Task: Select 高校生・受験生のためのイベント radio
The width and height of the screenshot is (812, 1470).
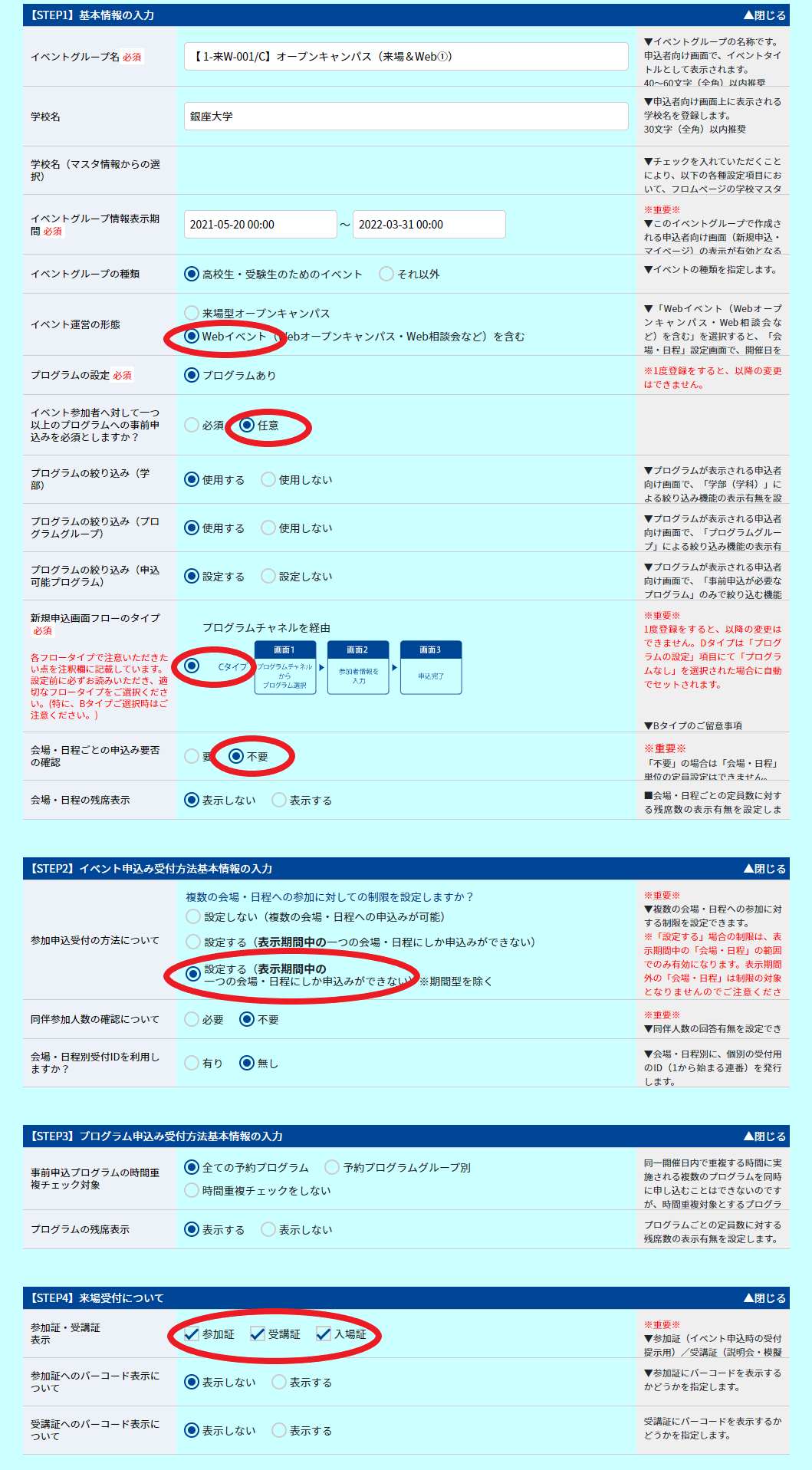Action: pyautogui.click(x=192, y=274)
